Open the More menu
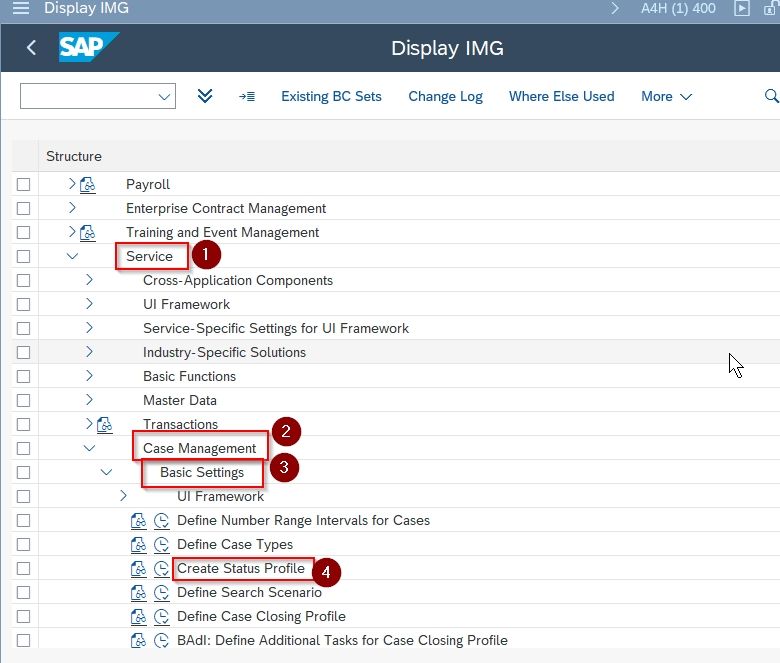The image size is (780, 663). pyautogui.click(x=666, y=96)
